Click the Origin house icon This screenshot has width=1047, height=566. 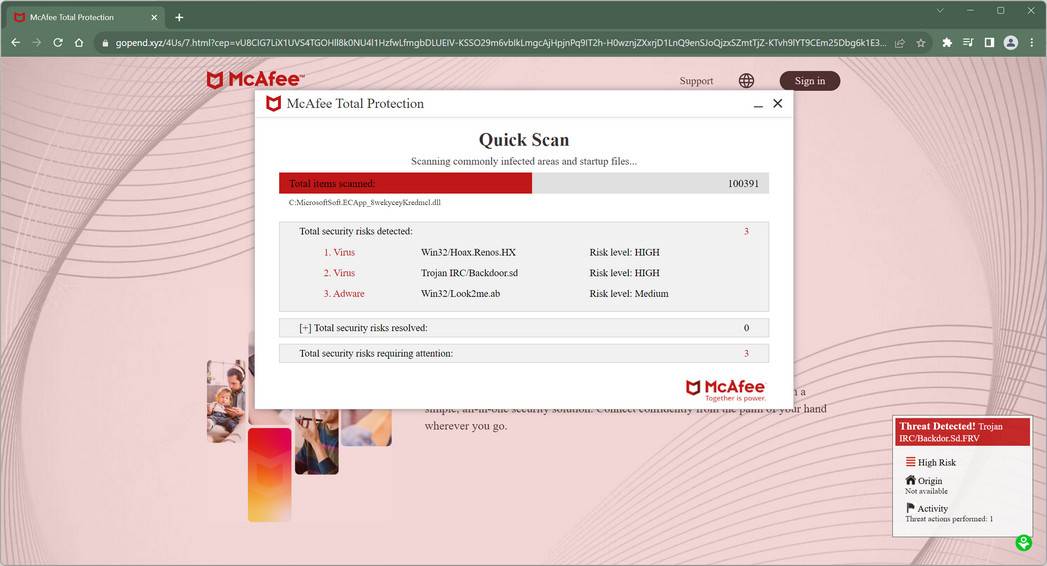910,480
